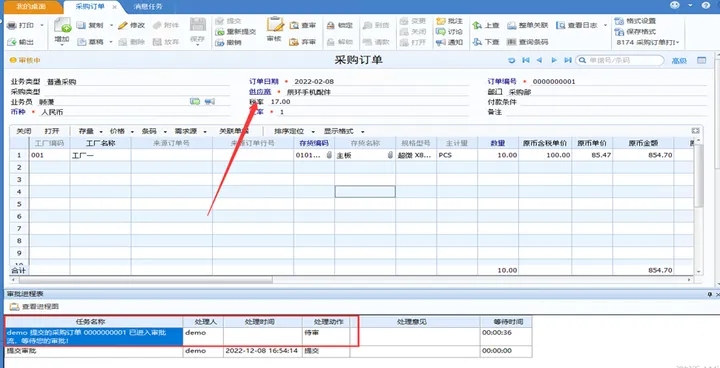Click the 修改 pencil icon
720x368 pixels.
(123, 25)
